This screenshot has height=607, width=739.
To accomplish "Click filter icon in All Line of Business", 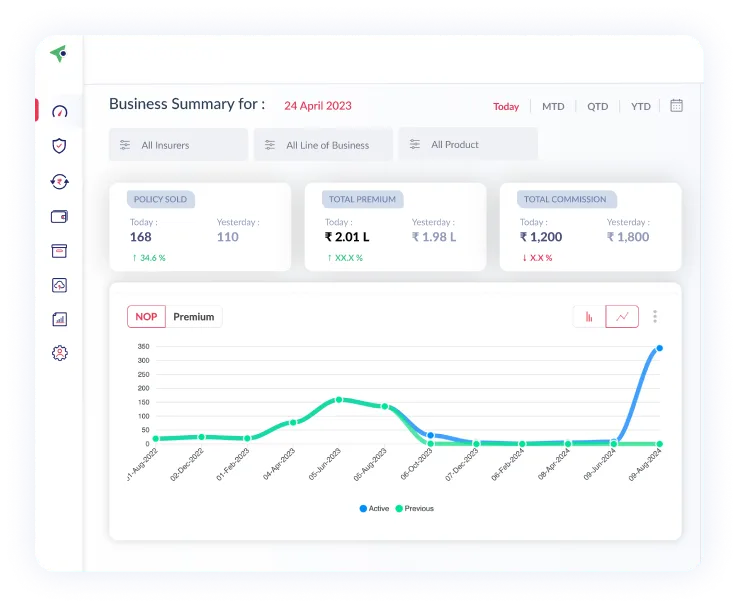I will click(270, 145).
